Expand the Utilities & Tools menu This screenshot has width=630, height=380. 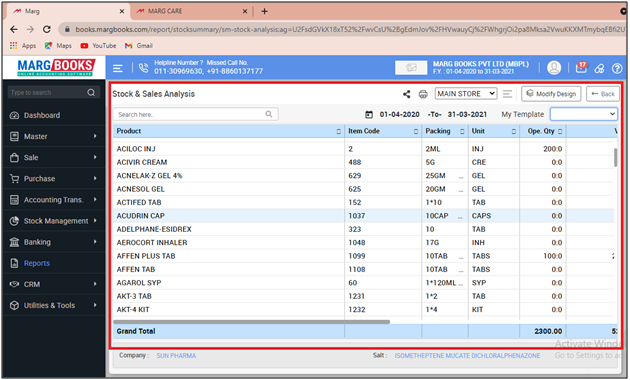click(x=53, y=305)
